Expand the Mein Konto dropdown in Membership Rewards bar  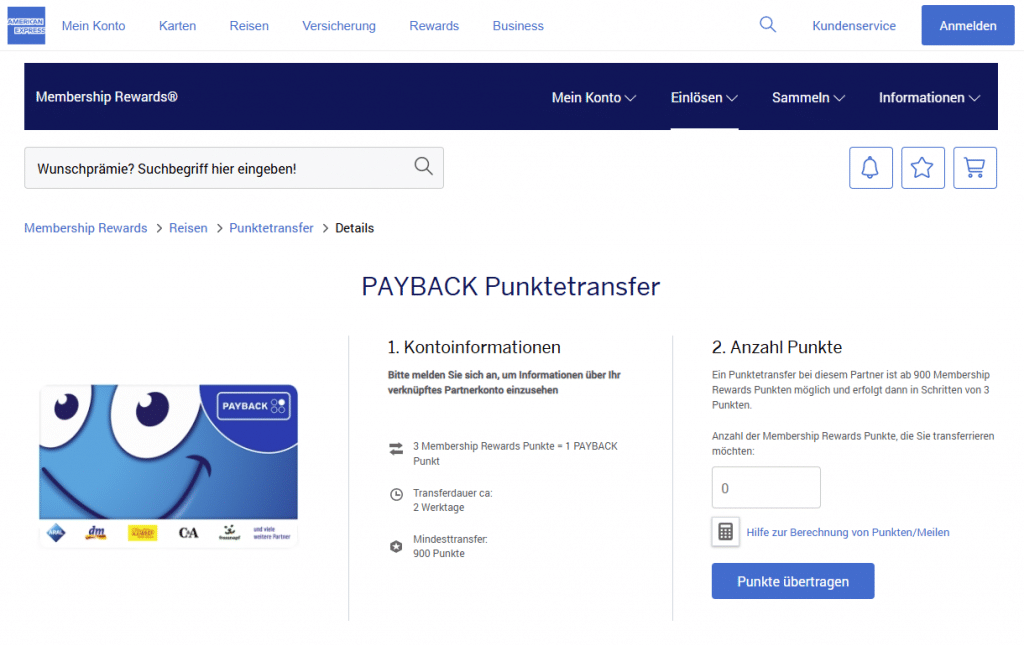[x=593, y=98]
